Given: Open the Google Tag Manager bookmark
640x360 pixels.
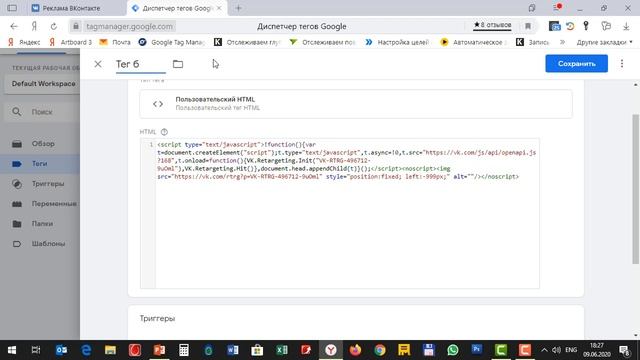Looking at the screenshot, I should coord(172,42).
